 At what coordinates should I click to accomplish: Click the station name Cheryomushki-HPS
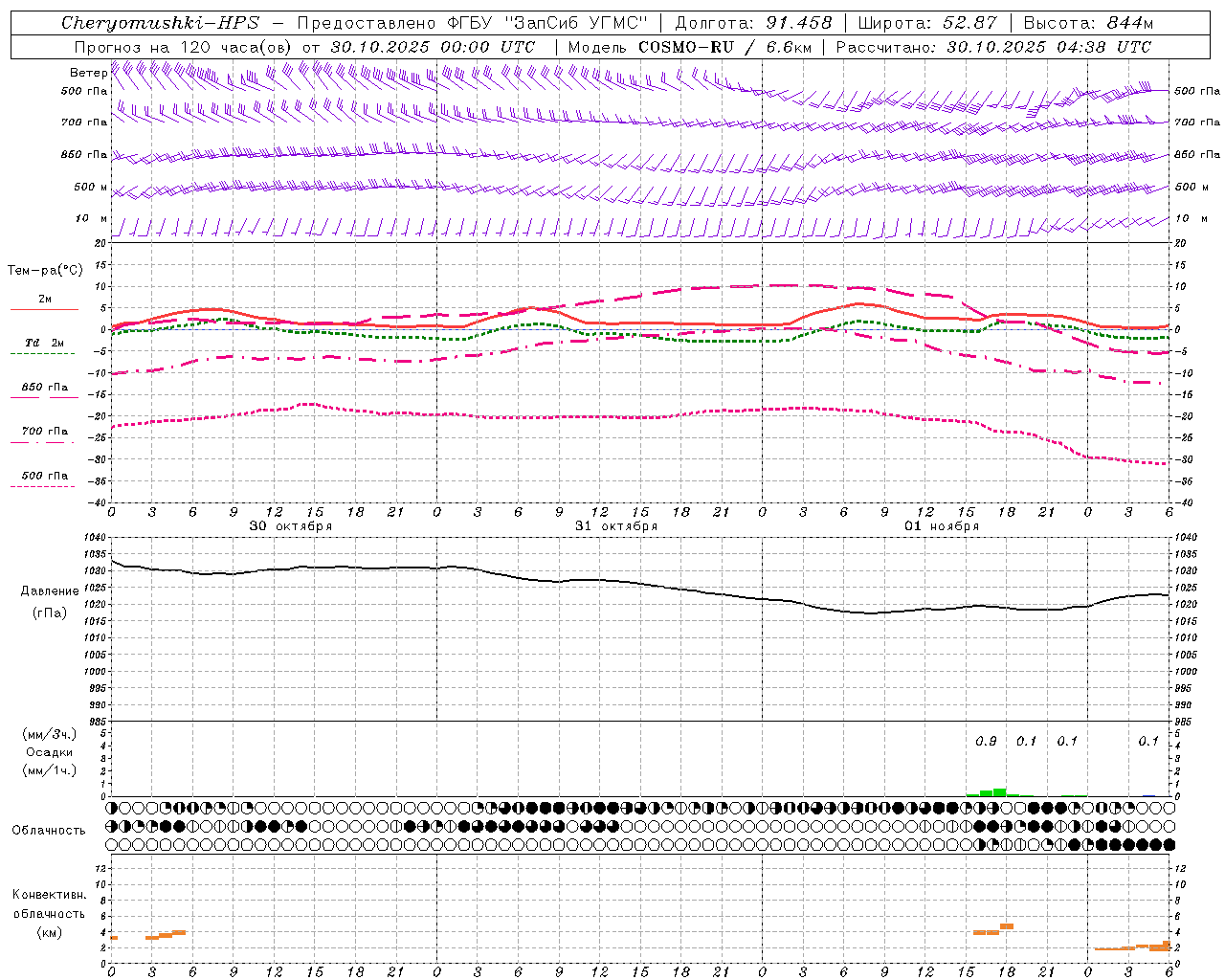[x=160, y=23]
